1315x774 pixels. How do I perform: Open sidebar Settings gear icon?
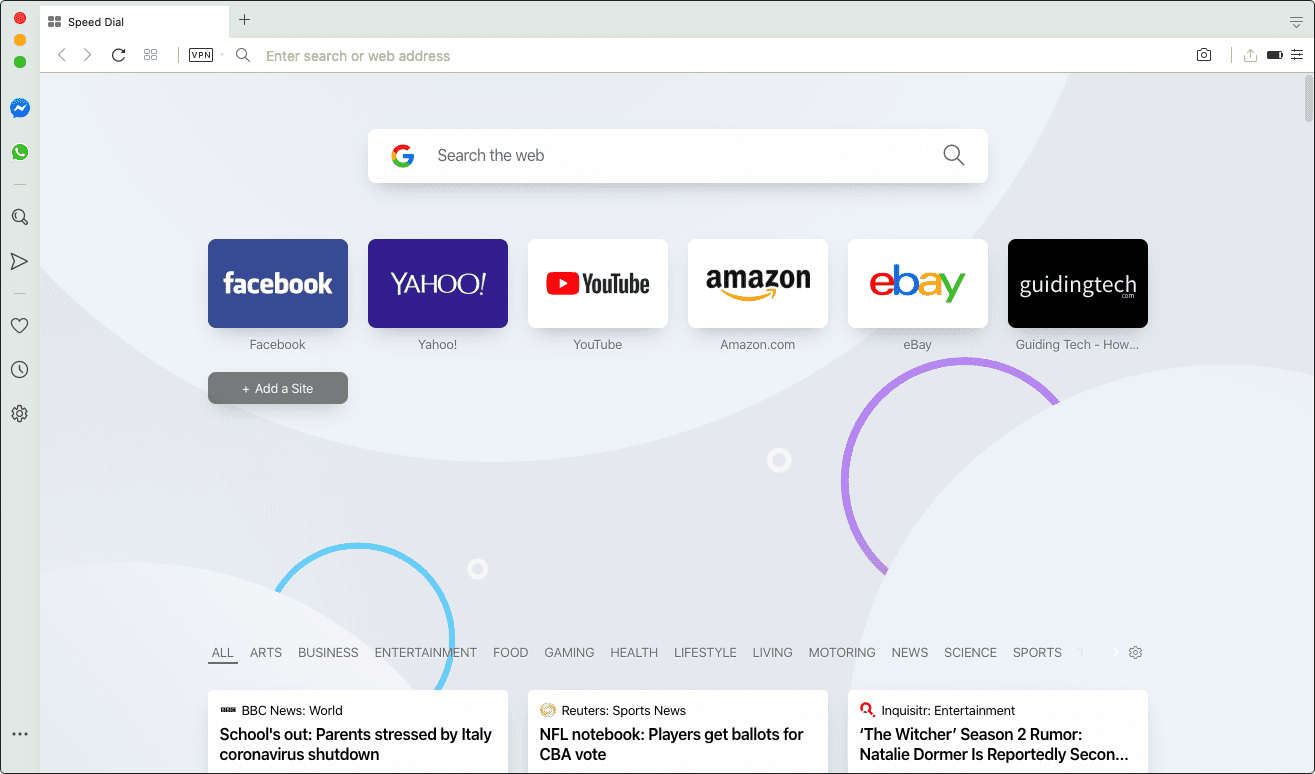click(19, 414)
